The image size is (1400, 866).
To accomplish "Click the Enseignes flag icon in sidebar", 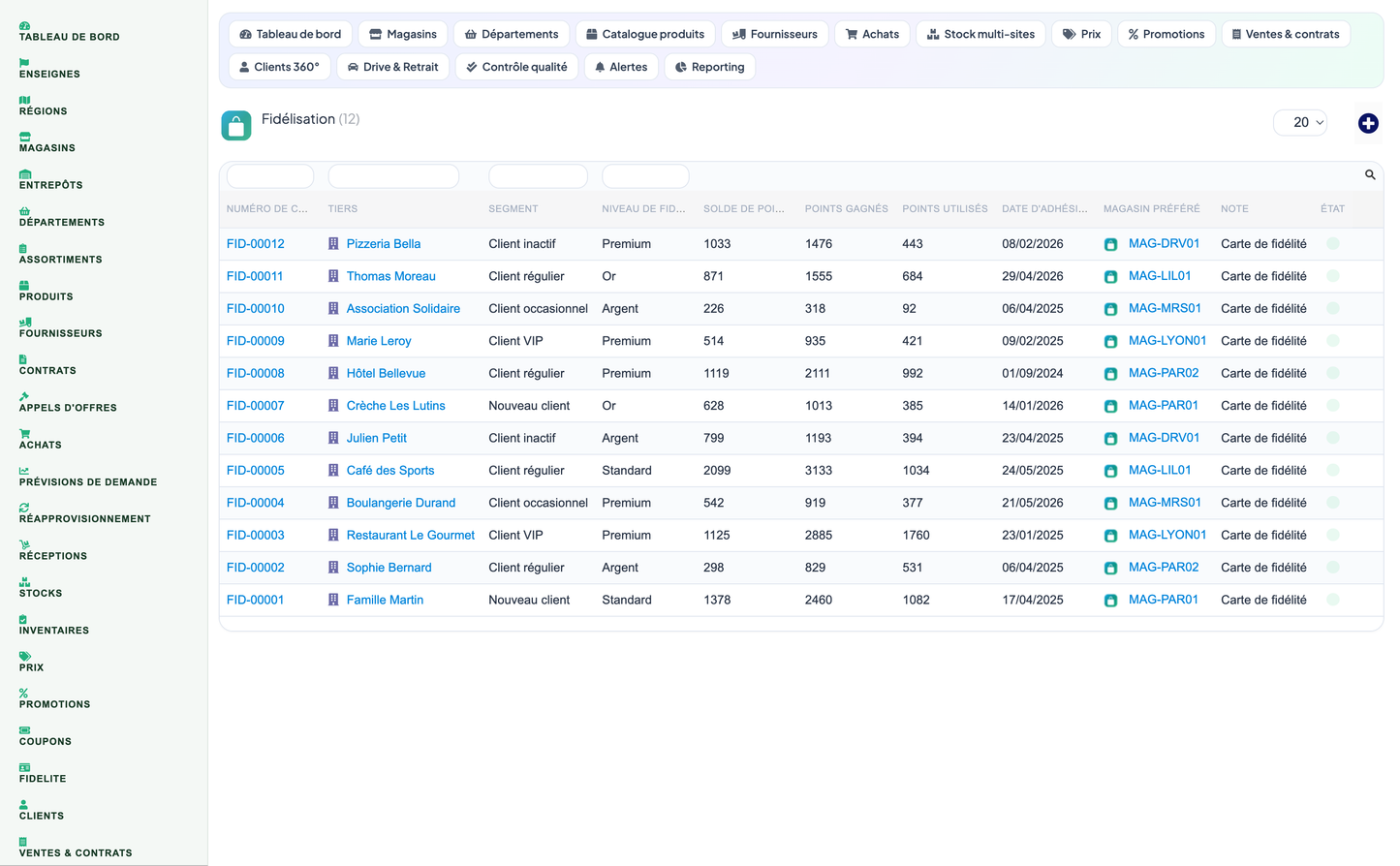I will click(24, 63).
